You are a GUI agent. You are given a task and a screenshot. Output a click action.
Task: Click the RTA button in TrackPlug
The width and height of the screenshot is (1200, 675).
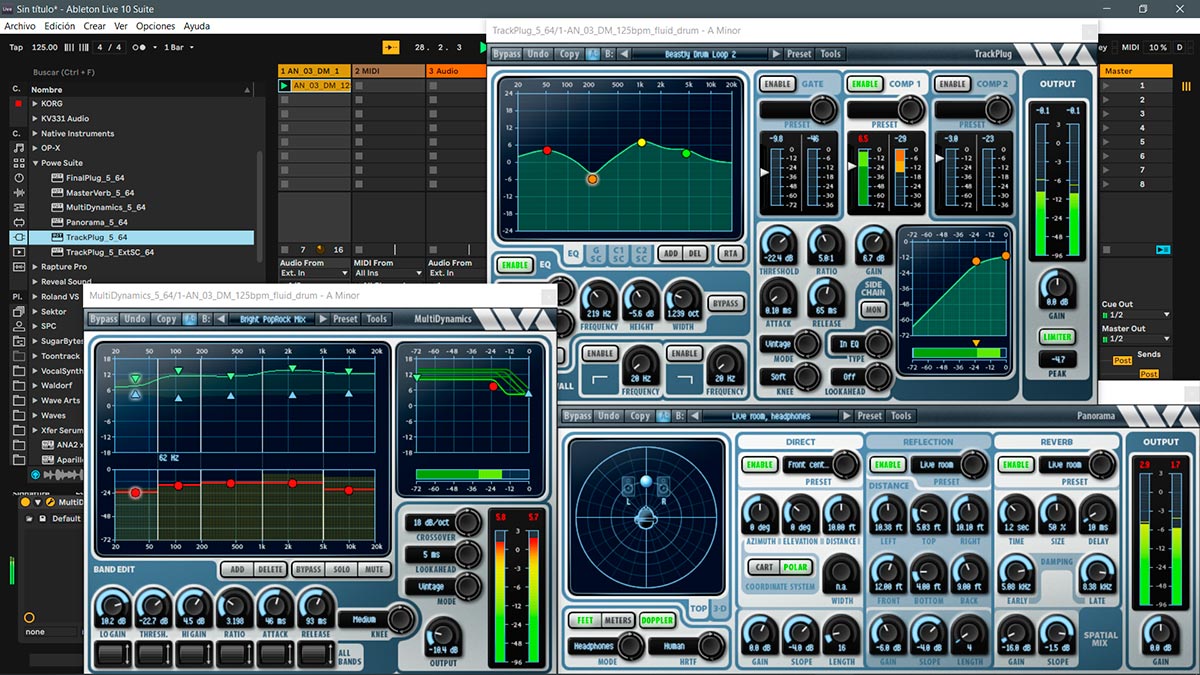729,254
